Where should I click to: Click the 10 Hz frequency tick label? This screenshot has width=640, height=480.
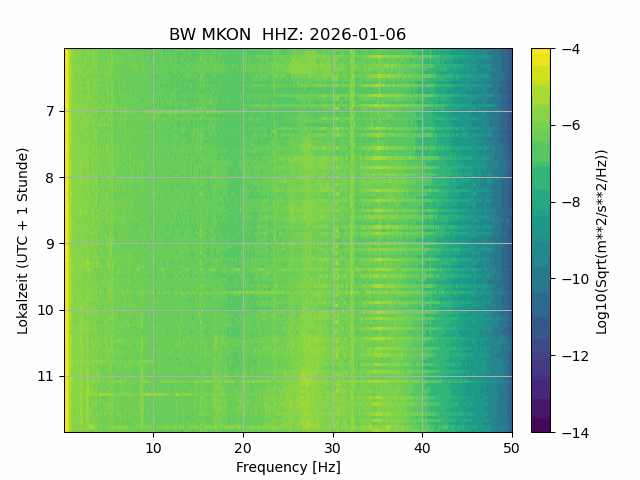tap(153, 449)
